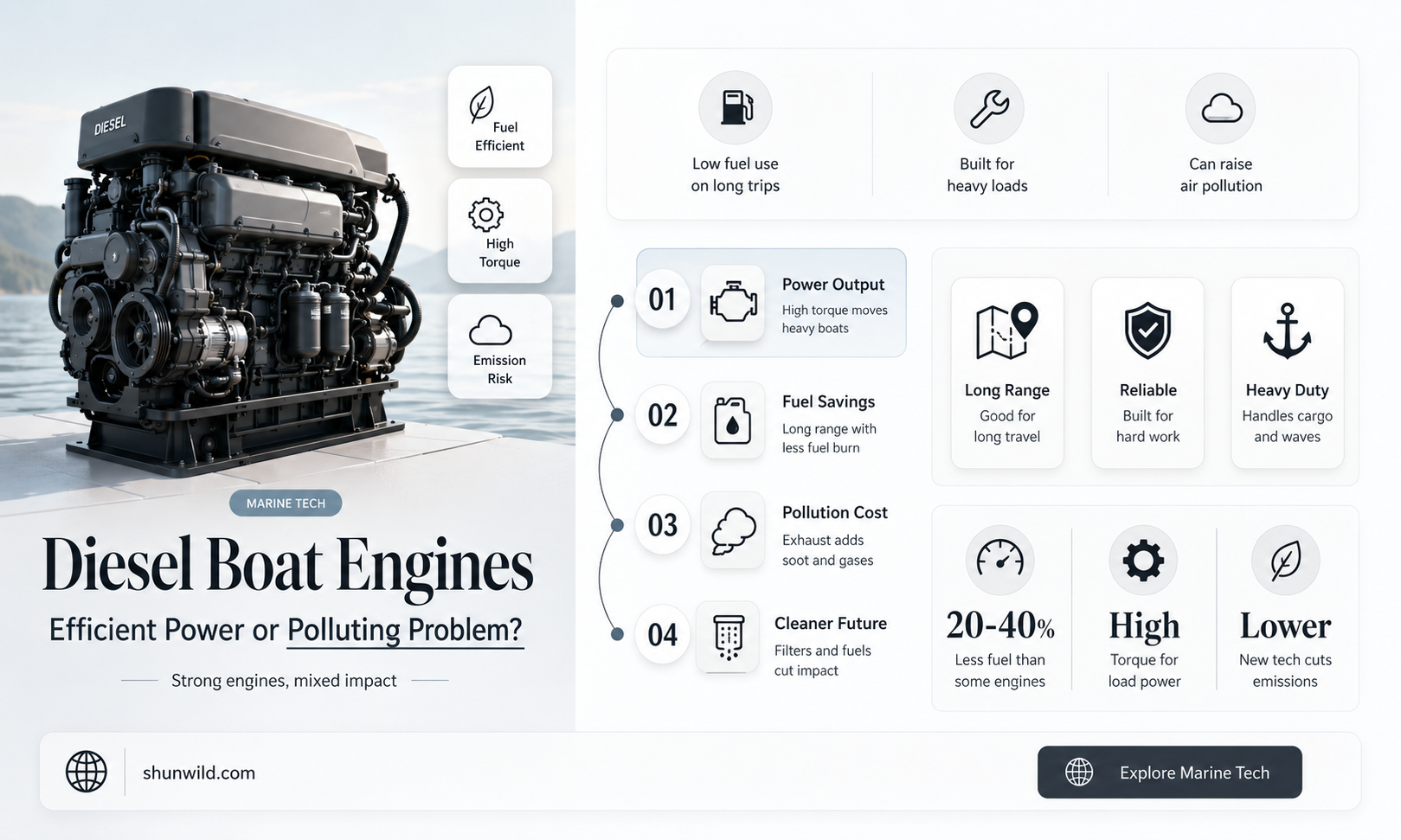Click the underlined Polluting Problem? text
Image resolution: width=1401 pixels, height=840 pixels.
(405, 630)
